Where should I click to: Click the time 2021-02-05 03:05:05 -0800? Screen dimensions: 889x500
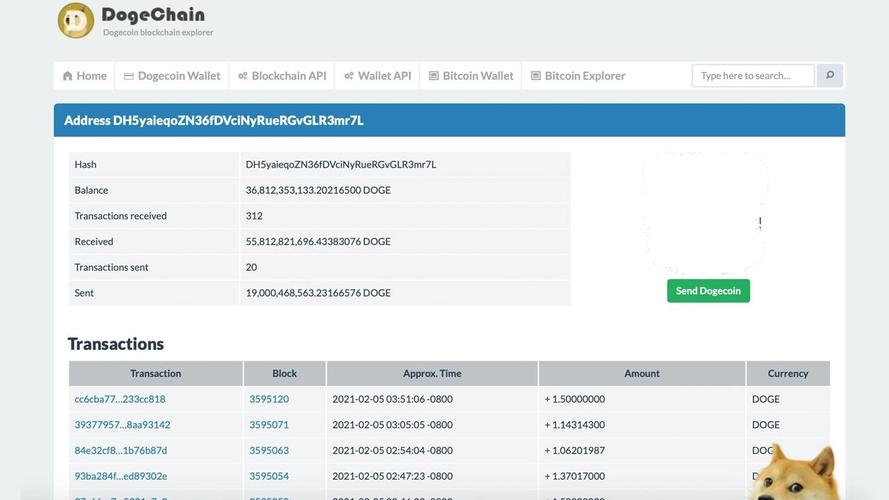(392, 425)
